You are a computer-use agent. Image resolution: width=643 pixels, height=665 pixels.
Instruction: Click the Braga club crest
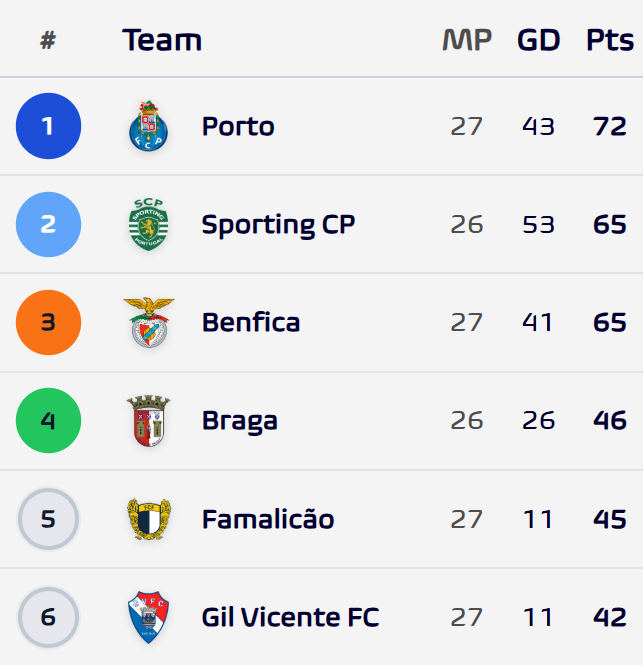point(148,420)
